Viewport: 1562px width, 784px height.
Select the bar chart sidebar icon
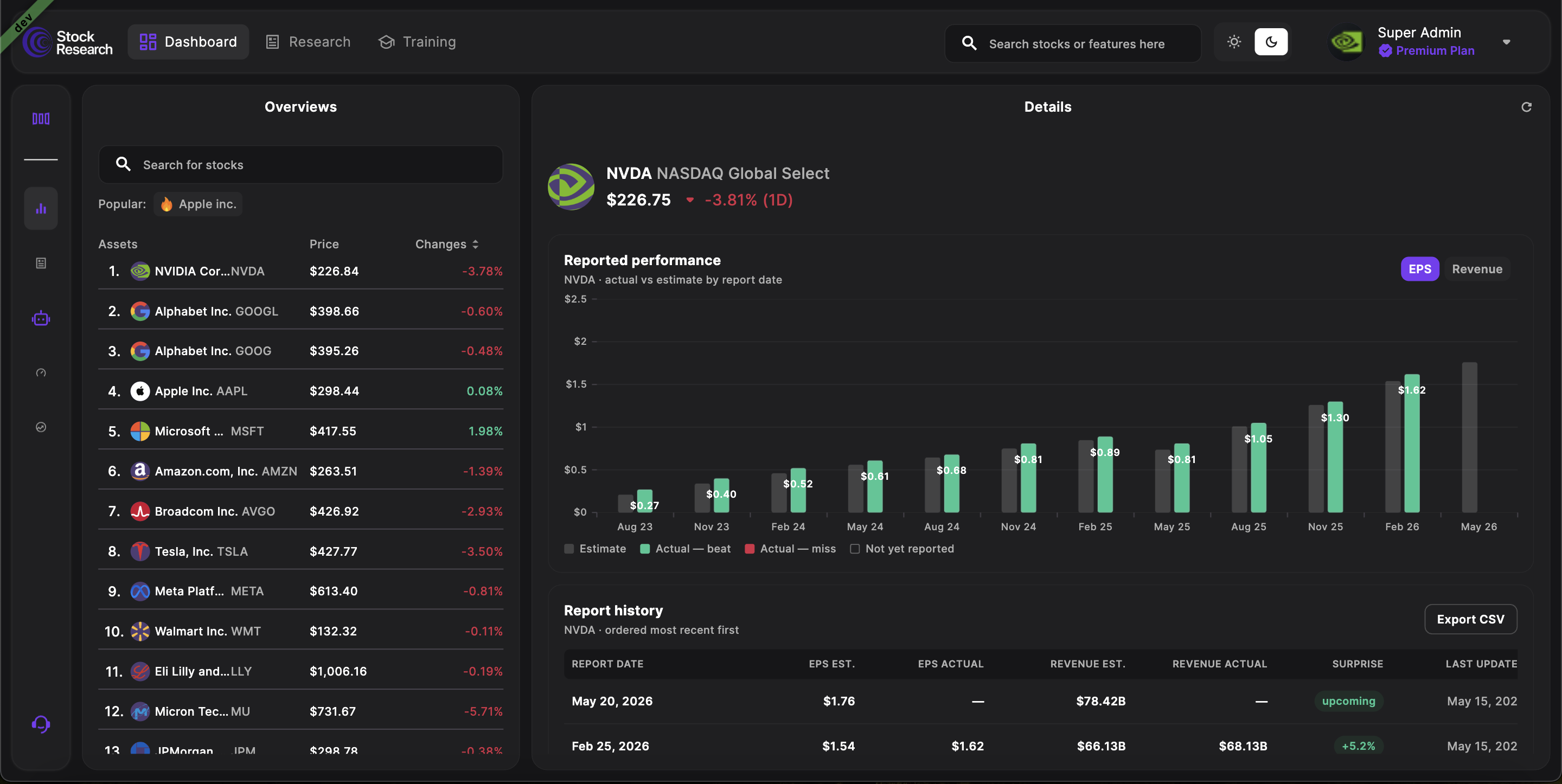pyautogui.click(x=41, y=209)
